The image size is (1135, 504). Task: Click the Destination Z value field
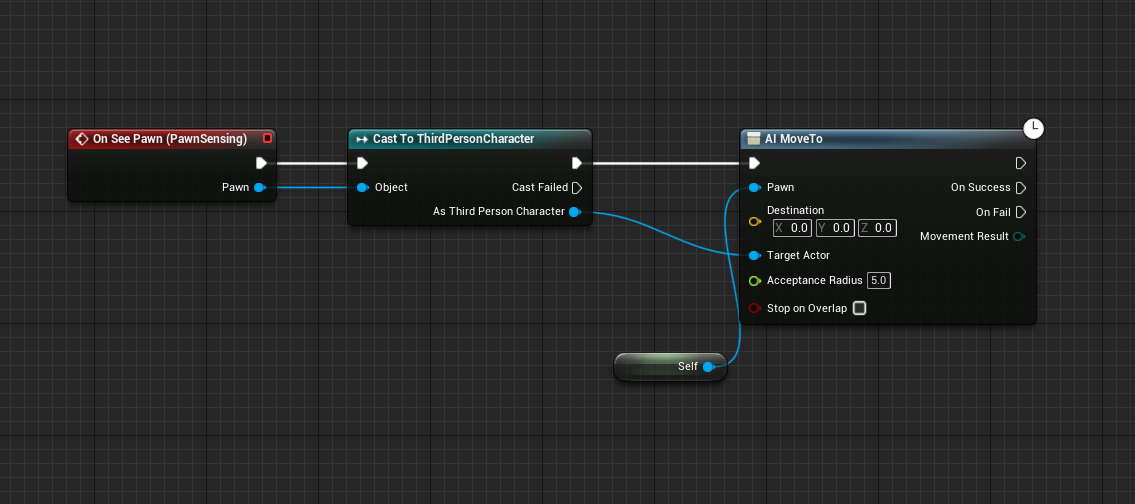point(877,228)
